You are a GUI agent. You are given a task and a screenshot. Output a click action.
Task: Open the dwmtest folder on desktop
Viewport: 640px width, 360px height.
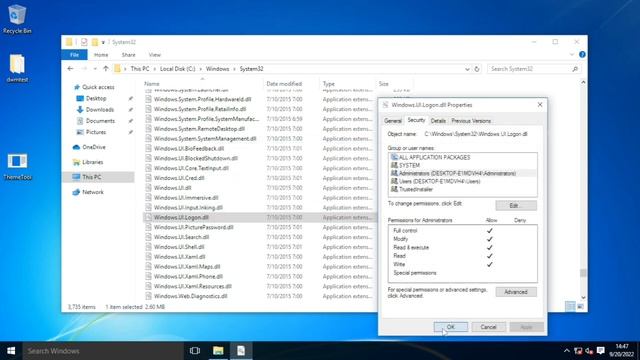point(17,69)
